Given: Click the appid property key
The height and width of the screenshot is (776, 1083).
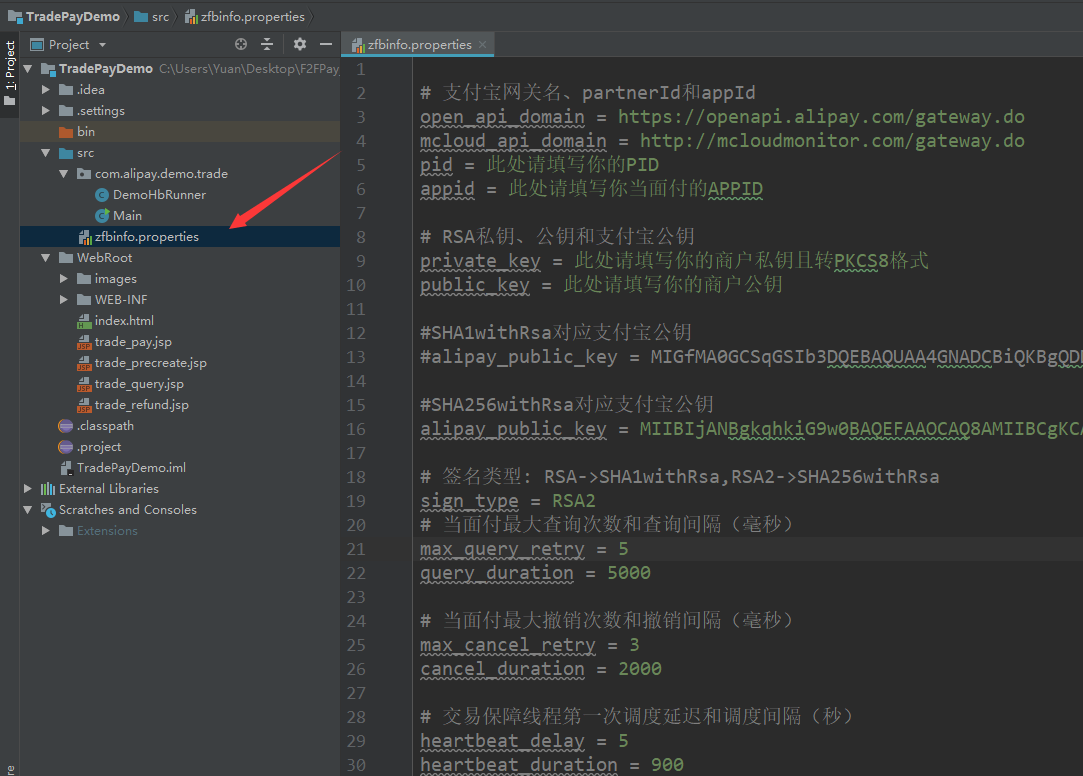Looking at the screenshot, I should (448, 188).
